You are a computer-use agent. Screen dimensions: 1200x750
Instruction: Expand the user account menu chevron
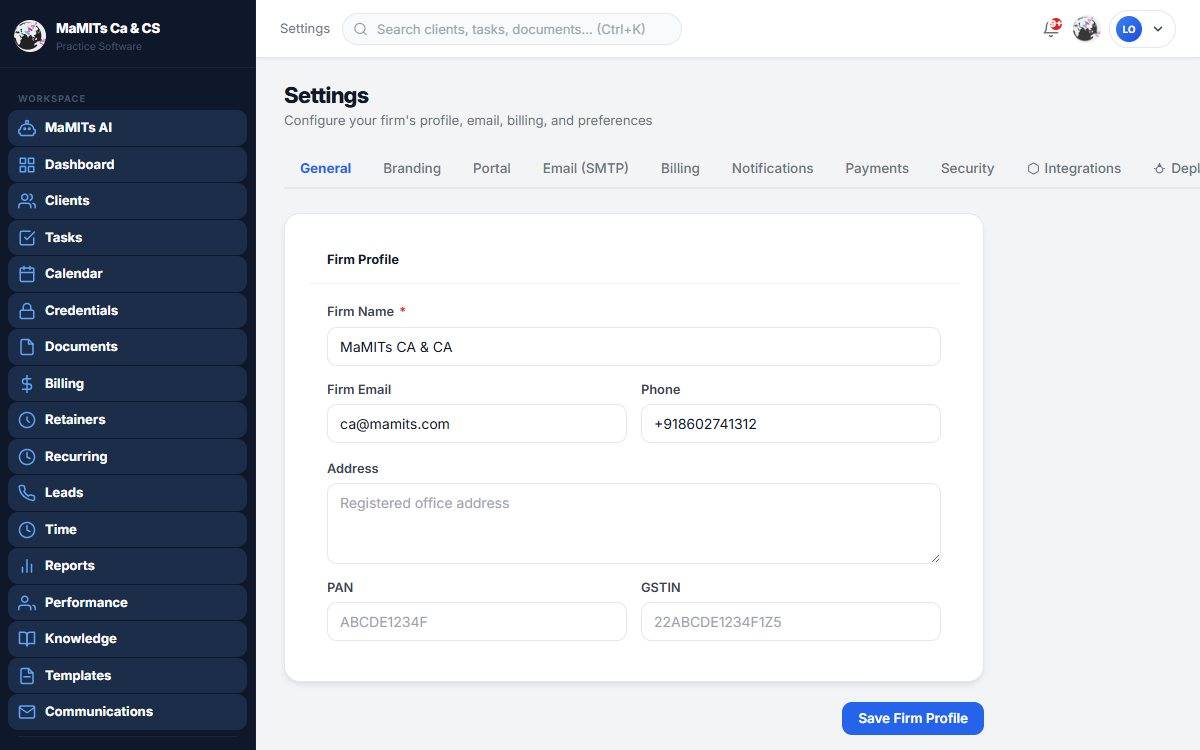point(1158,29)
